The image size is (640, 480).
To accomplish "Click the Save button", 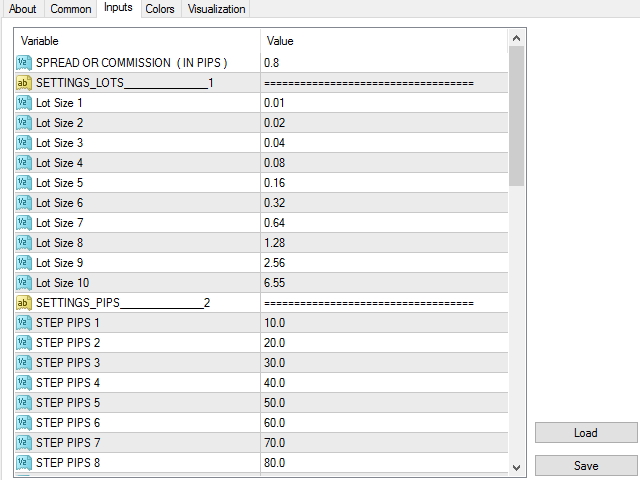I will 586,466.
